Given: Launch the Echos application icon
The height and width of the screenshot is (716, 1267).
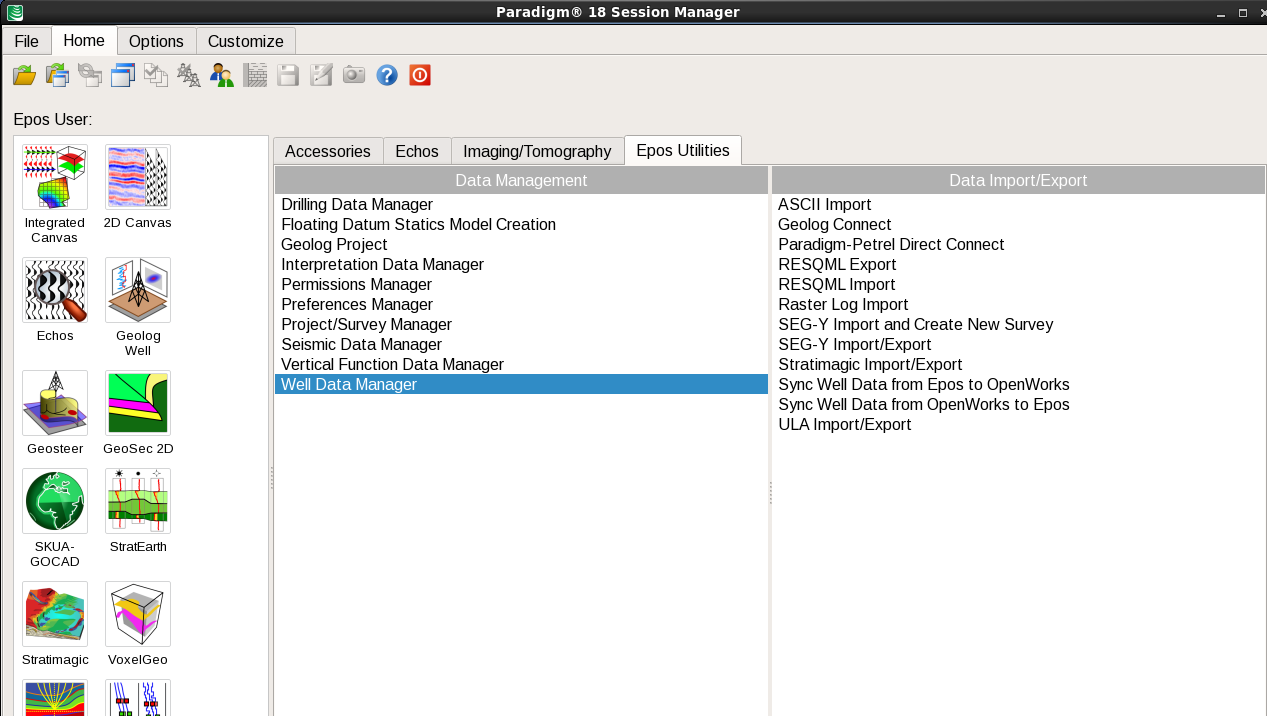Looking at the screenshot, I should [55, 290].
